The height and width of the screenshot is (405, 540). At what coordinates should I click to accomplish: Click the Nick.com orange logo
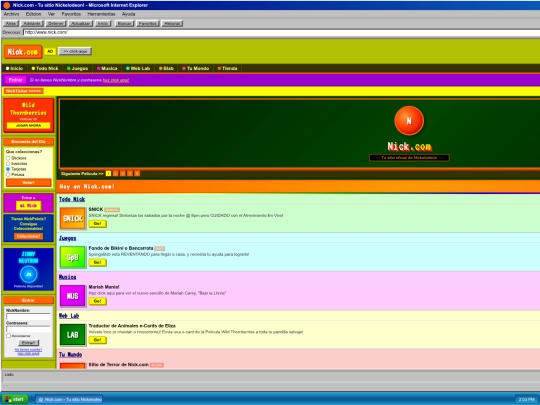point(23,52)
